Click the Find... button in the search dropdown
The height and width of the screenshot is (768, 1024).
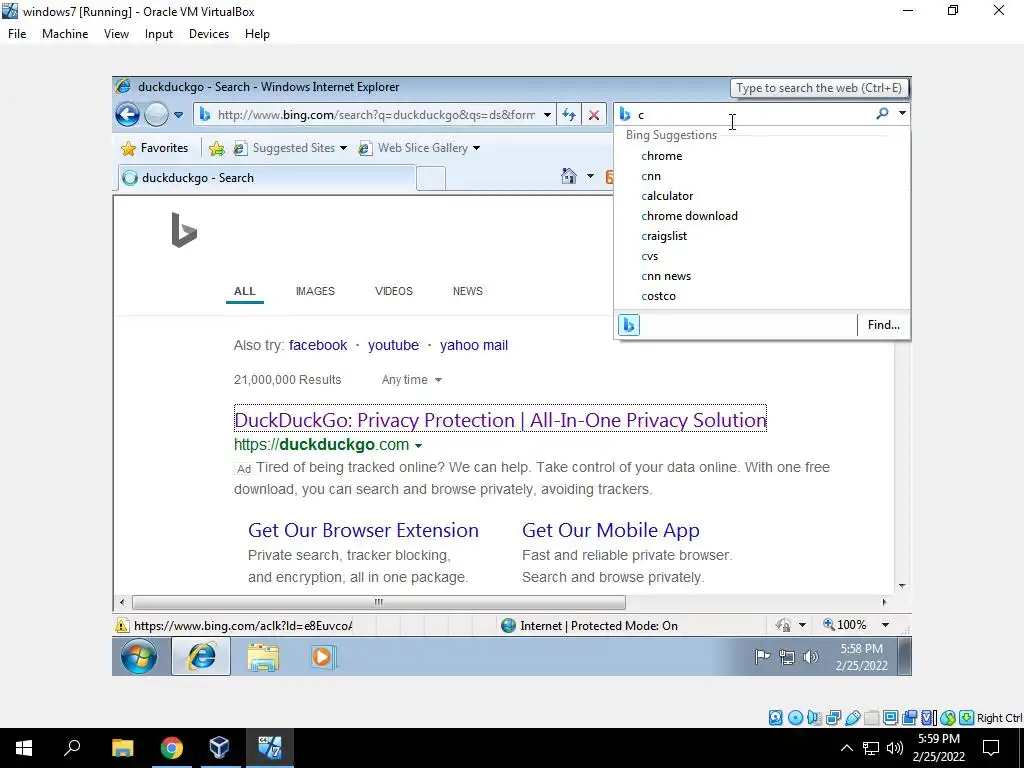click(x=884, y=325)
